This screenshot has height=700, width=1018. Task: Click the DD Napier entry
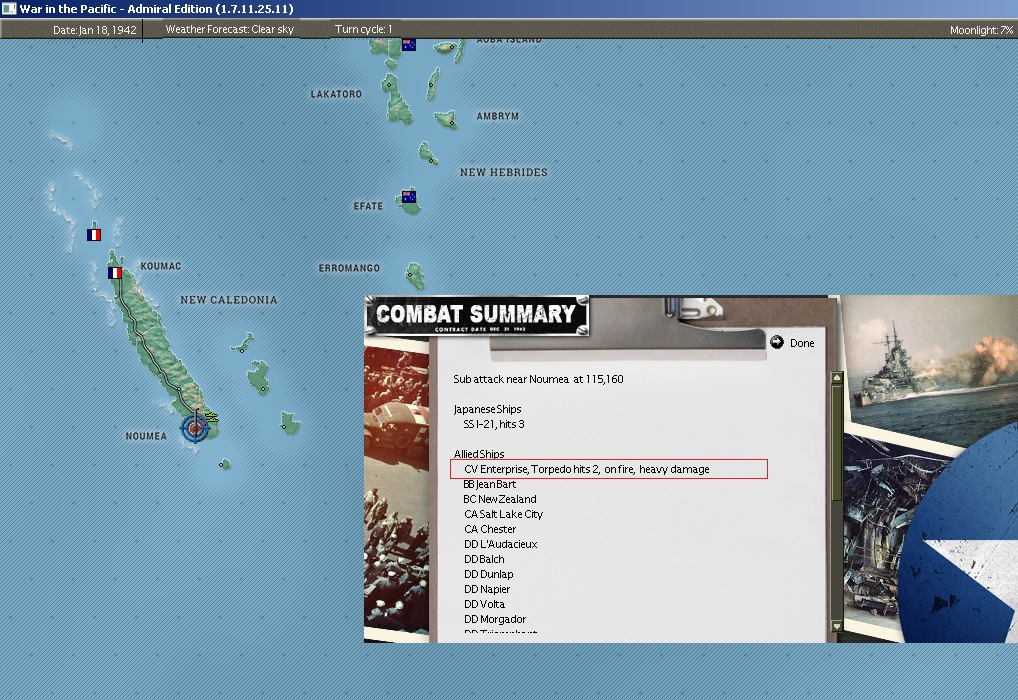pyautogui.click(x=487, y=589)
